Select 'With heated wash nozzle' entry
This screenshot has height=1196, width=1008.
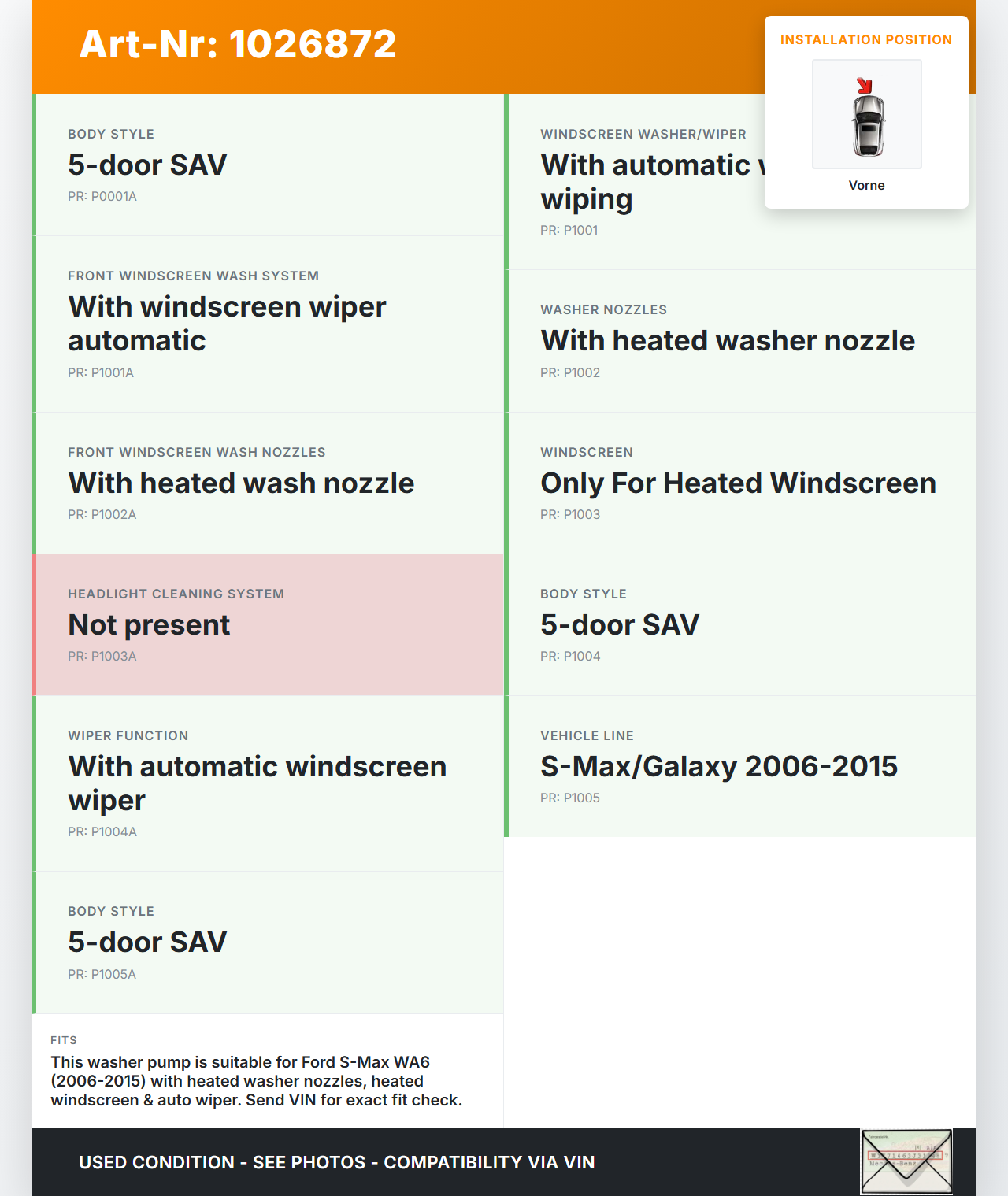[241, 483]
